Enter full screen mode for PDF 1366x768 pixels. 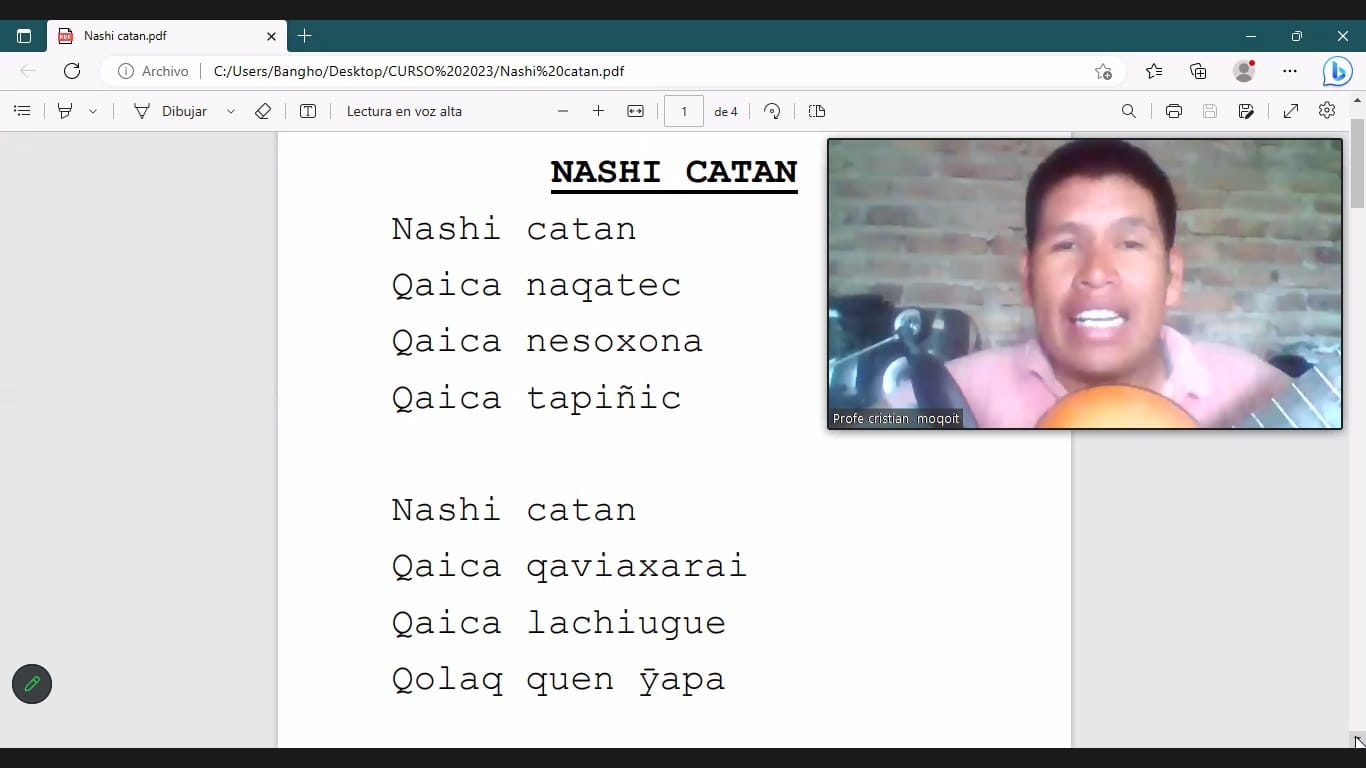[1291, 111]
